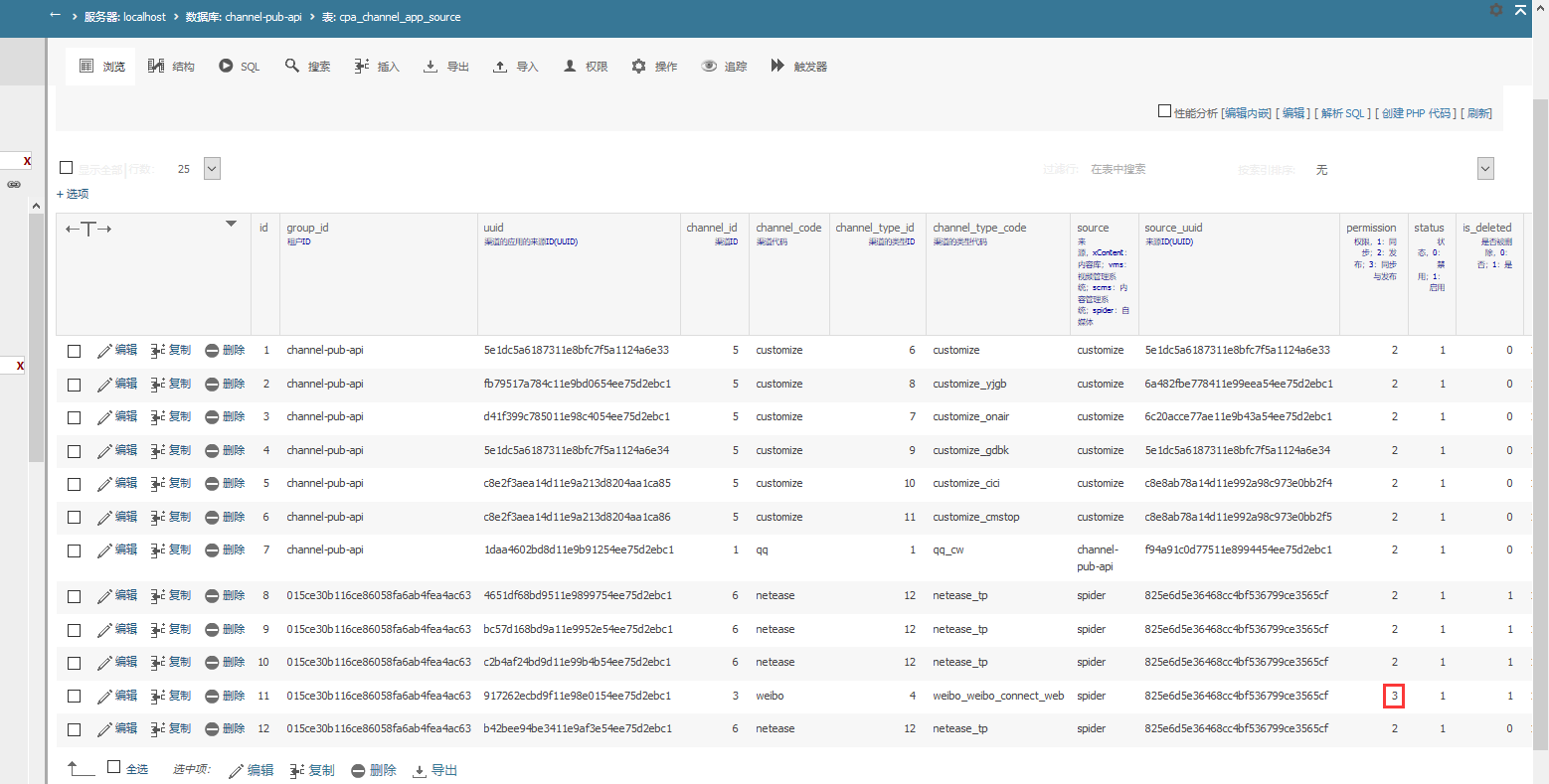The height and width of the screenshot is (784, 1549).
Task: Click the delete icon for row 7
Action: coord(212,550)
